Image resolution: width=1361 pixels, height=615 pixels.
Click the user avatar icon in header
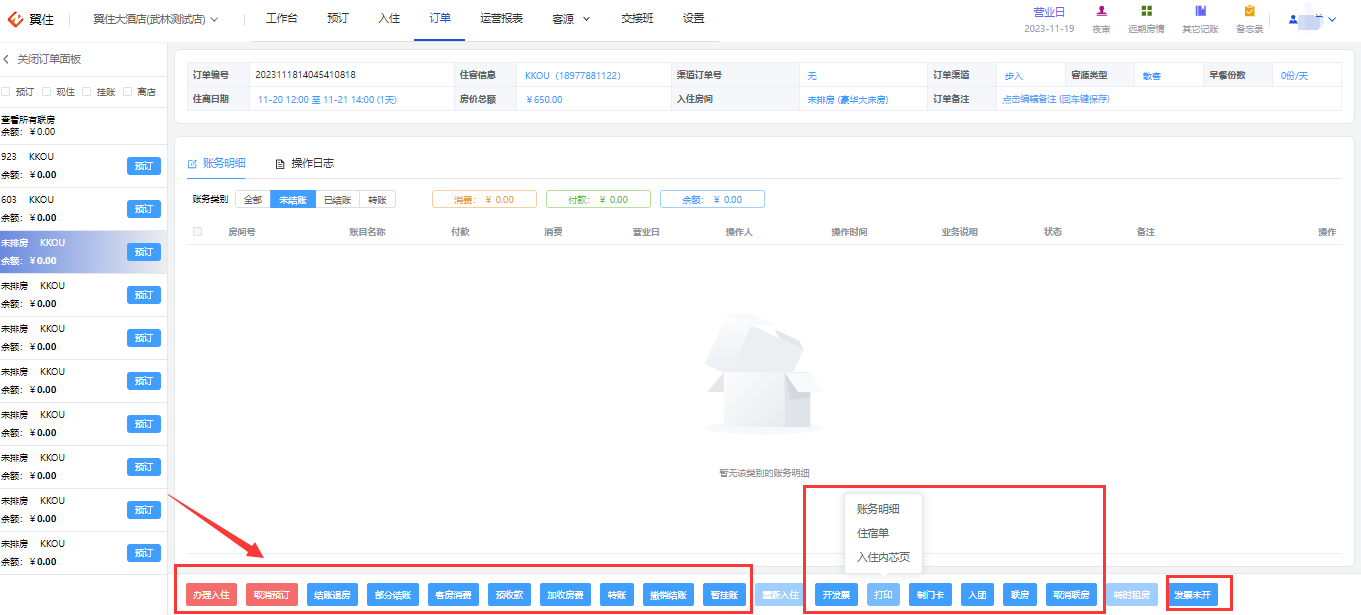[x=1293, y=19]
